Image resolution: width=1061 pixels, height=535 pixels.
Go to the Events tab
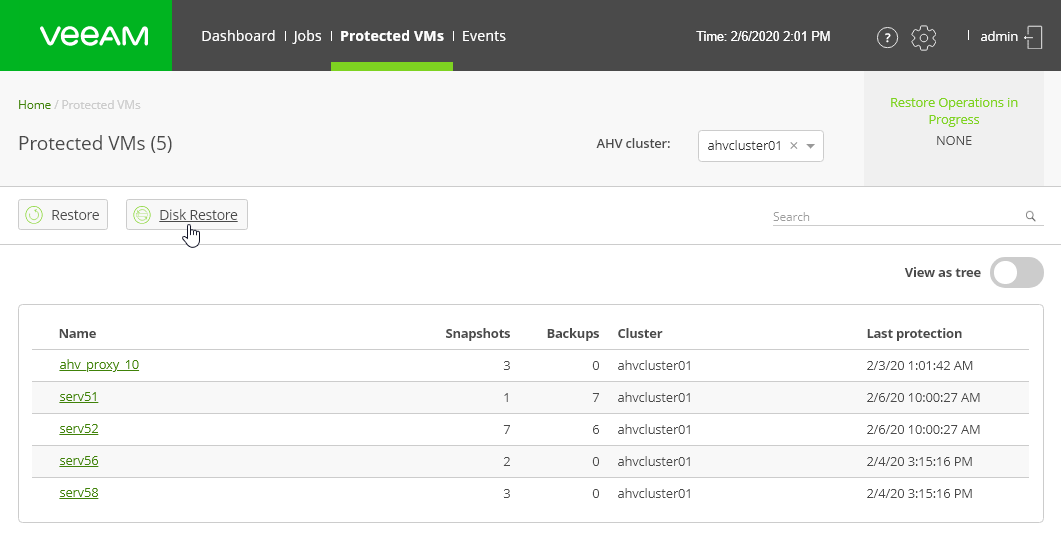(484, 36)
